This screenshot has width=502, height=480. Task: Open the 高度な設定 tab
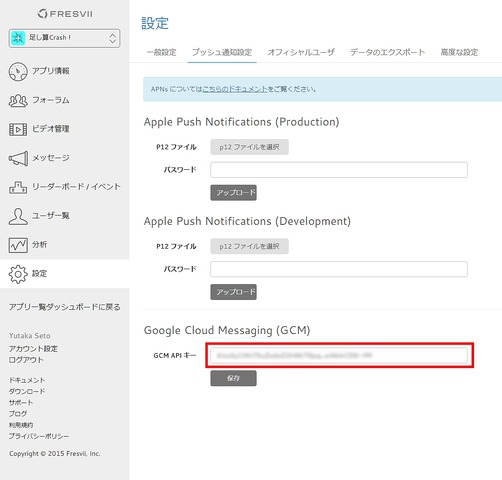coord(459,52)
